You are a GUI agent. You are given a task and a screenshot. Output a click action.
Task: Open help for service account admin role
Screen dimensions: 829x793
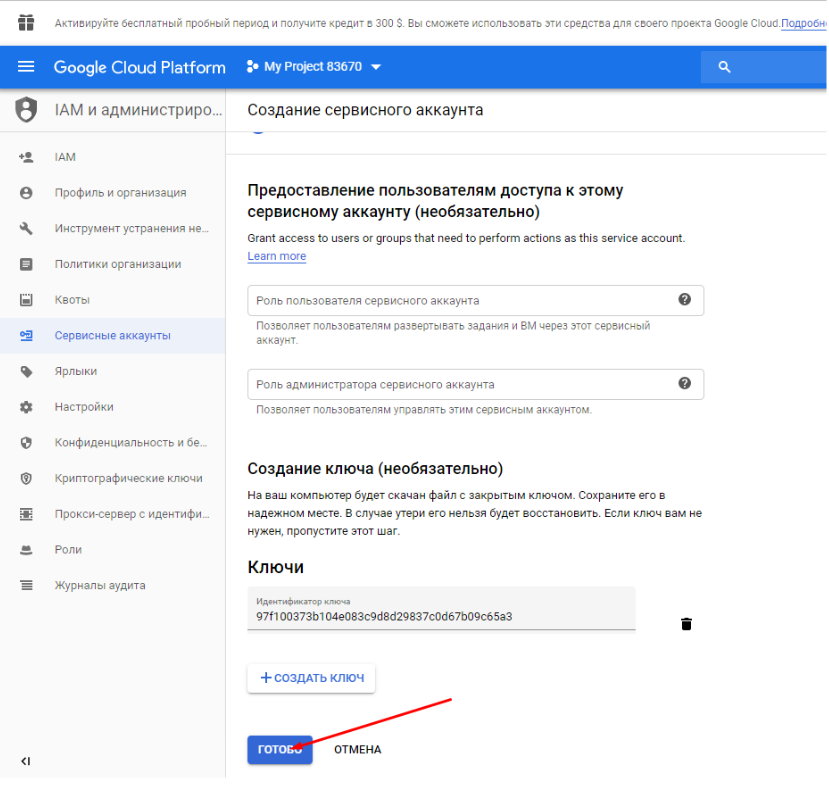(x=685, y=383)
